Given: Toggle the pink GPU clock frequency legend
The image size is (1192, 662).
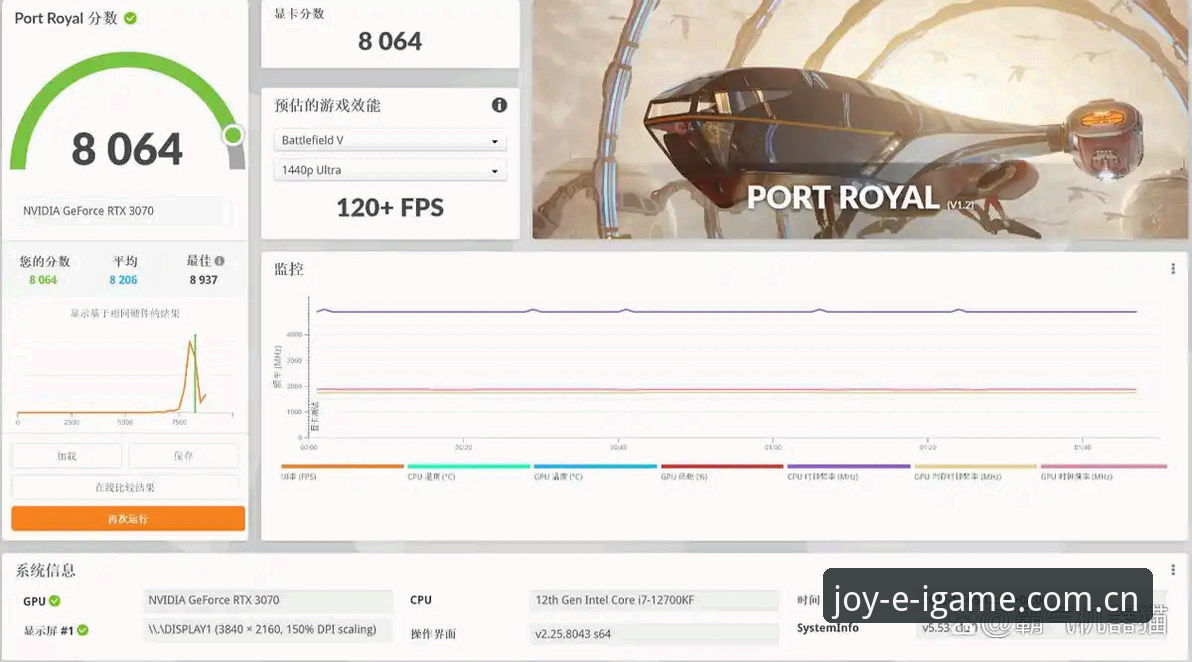Looking at the screenshot, I should 1102,472.
